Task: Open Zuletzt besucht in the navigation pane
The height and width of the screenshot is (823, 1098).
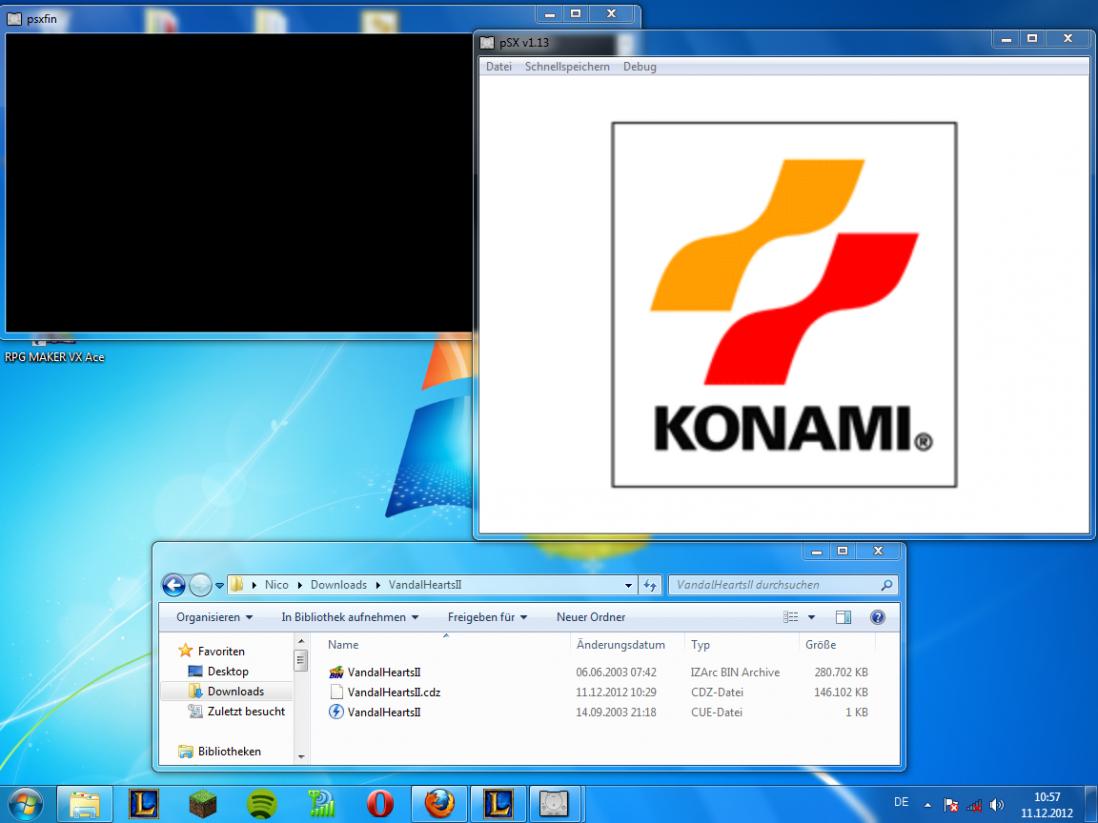Action: pyautogui.click(x=246, y=711)
